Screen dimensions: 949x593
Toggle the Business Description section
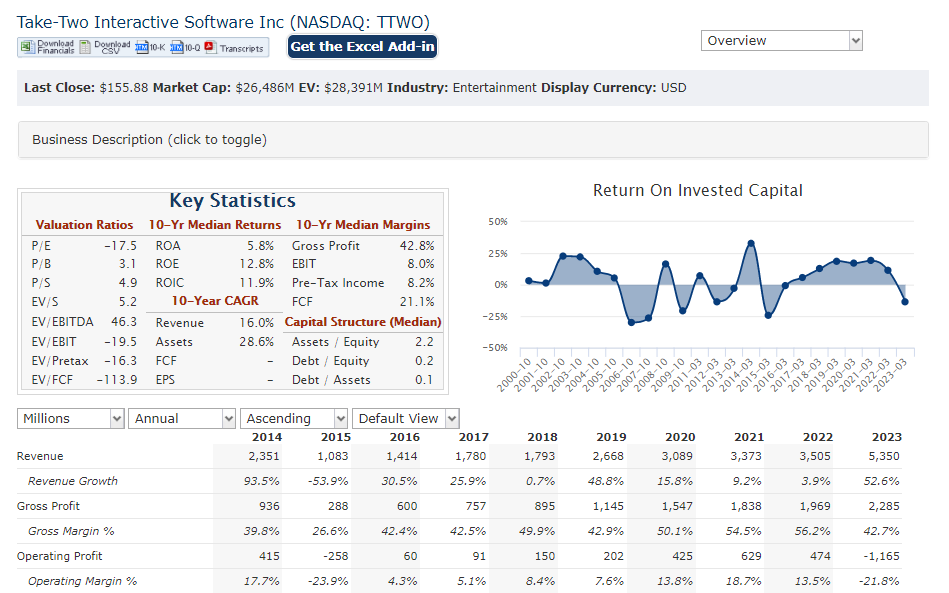(x=149, y=140)
